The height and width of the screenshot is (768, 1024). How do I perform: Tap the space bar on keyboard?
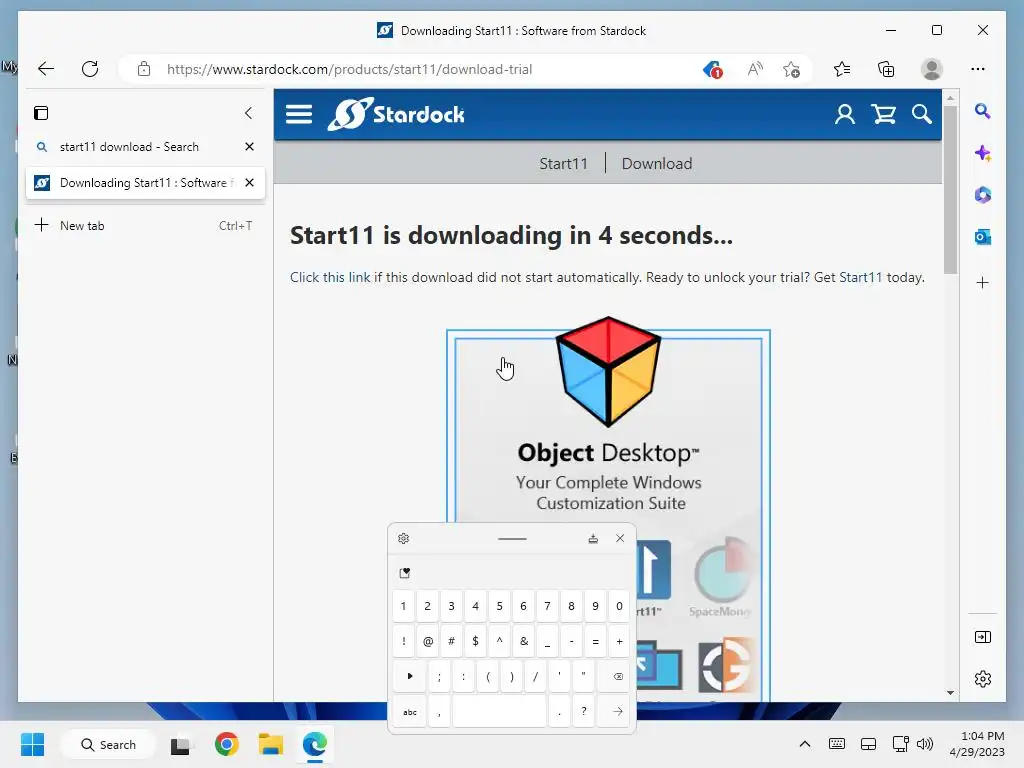(500, 712)
